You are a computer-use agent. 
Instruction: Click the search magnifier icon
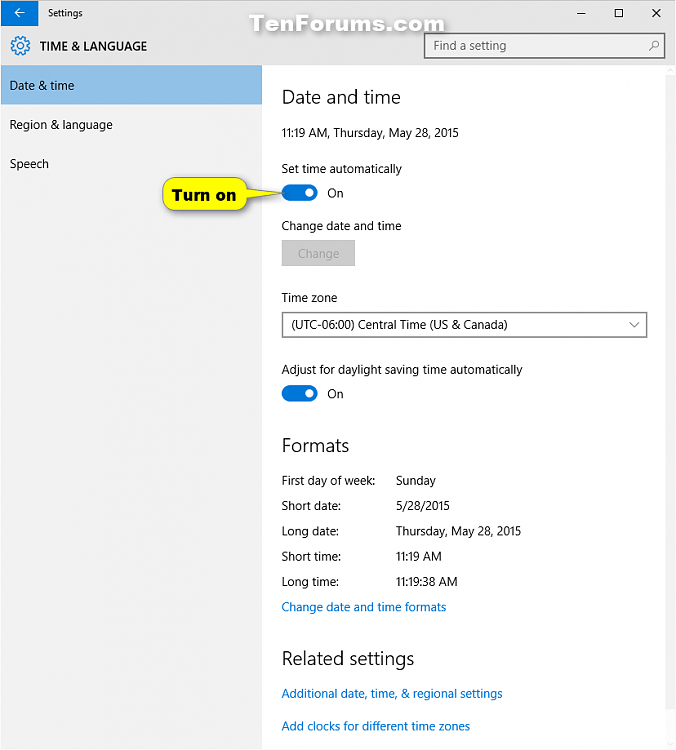click(654, 46)
